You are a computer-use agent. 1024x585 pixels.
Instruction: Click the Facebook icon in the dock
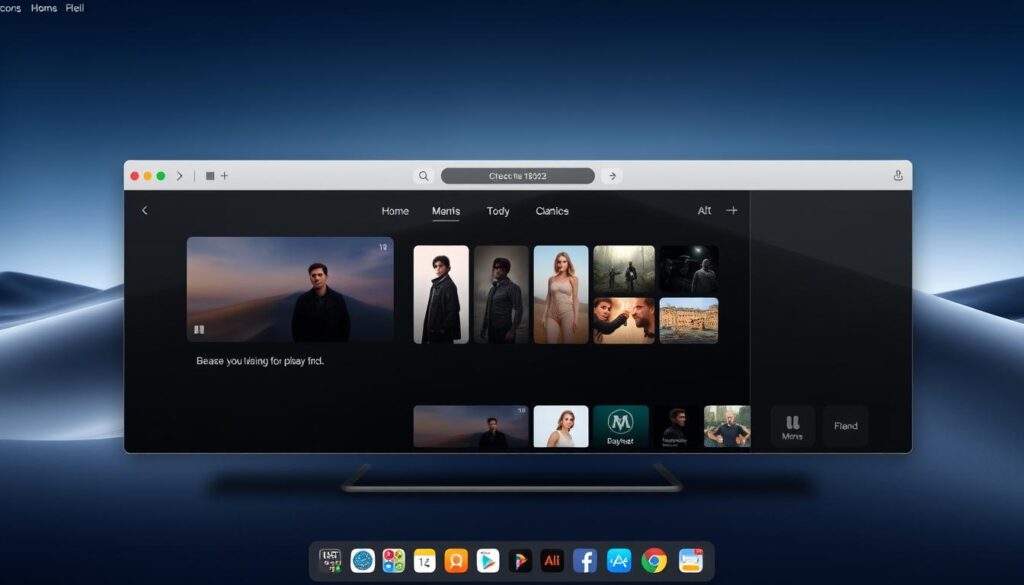(584, 561)
